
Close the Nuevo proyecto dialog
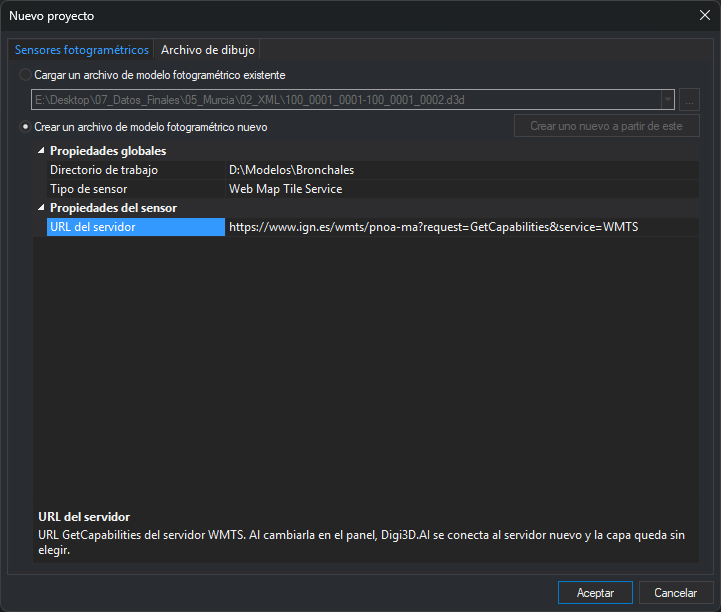(704, 15)
